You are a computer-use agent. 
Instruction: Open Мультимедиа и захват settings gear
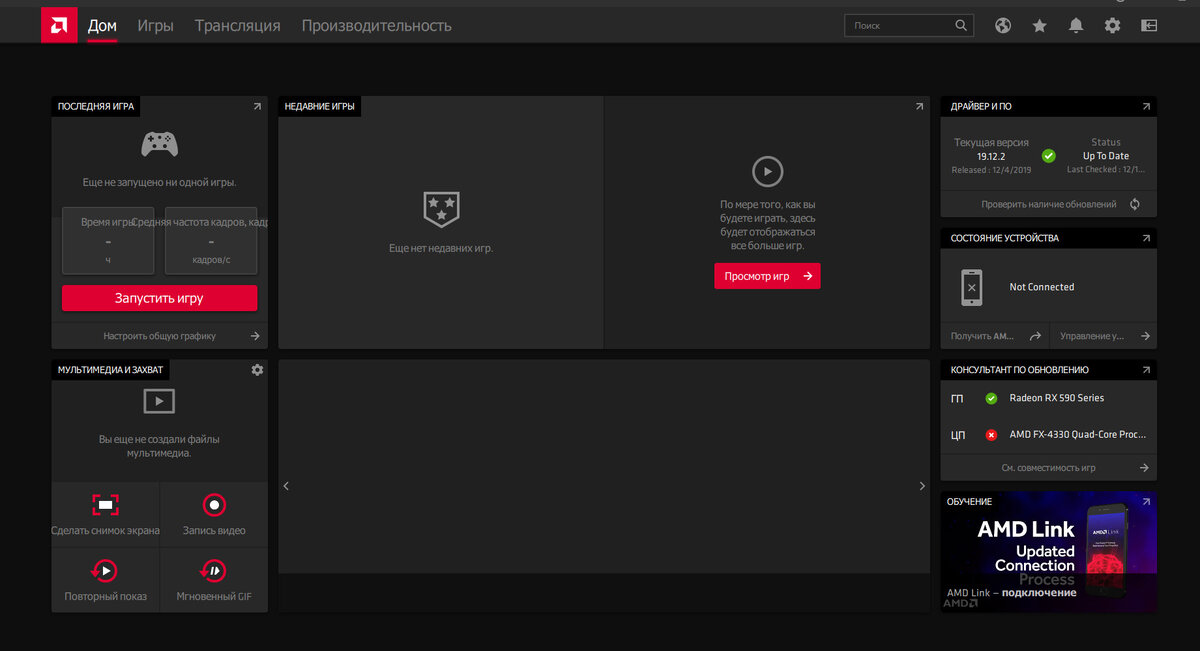pyautogui.click(x=257, y=370)
